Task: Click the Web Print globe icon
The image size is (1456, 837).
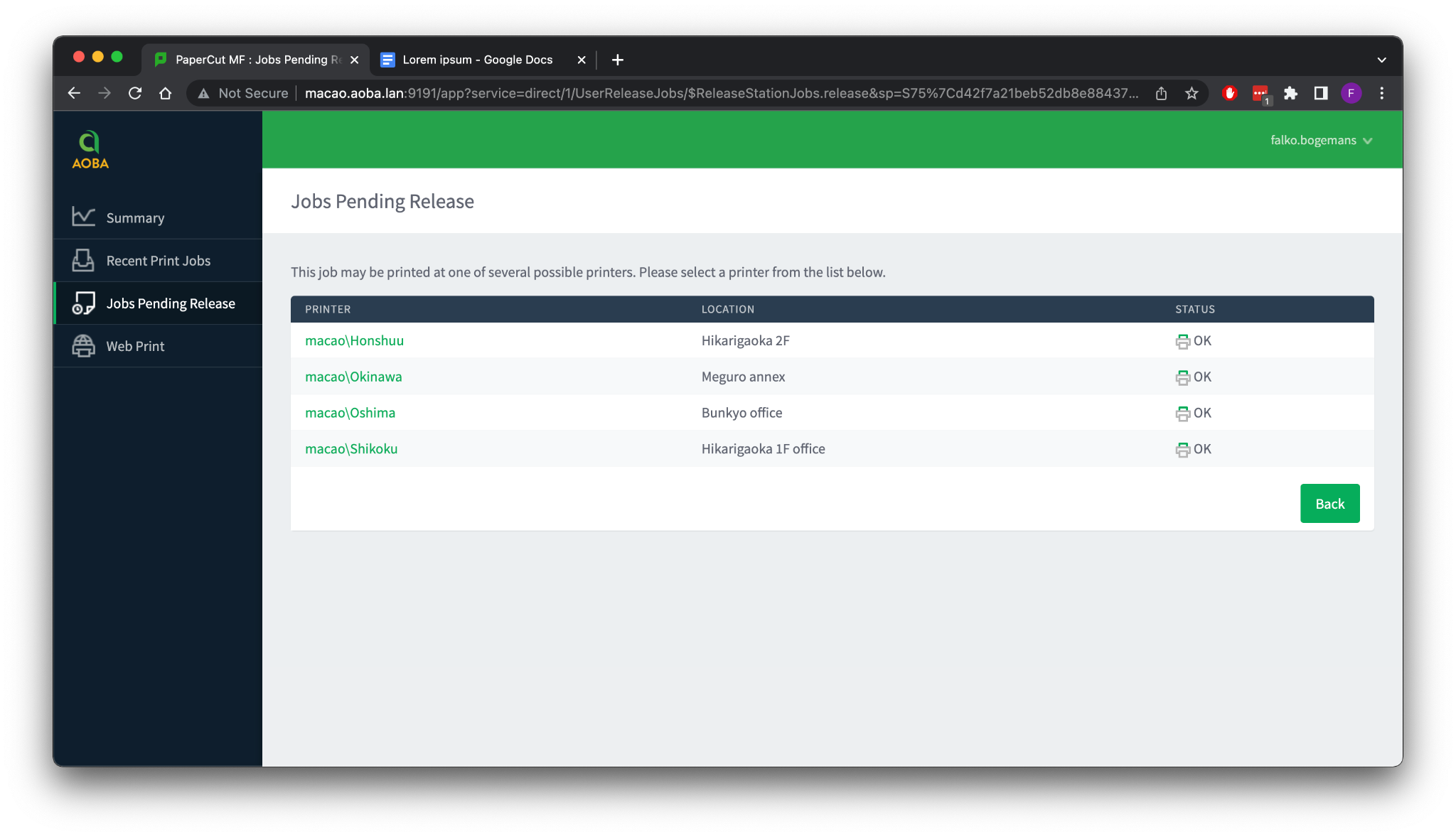Action: coord(83,346)
